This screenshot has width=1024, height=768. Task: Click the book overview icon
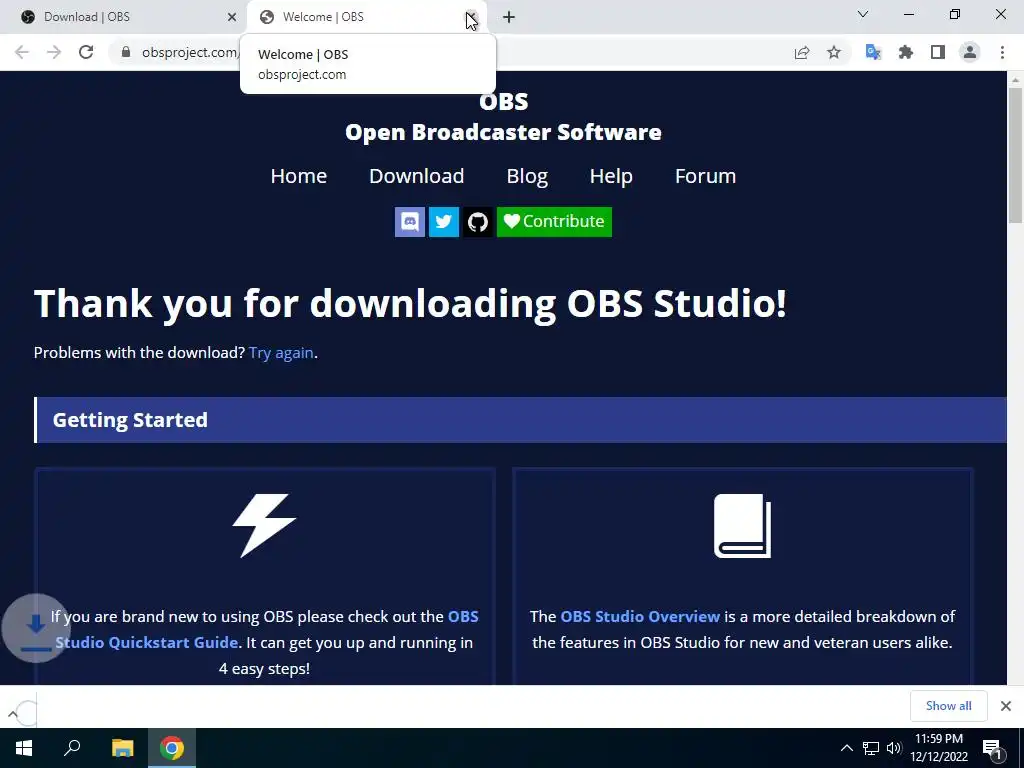pyautogui.click(x=743, y=526)
